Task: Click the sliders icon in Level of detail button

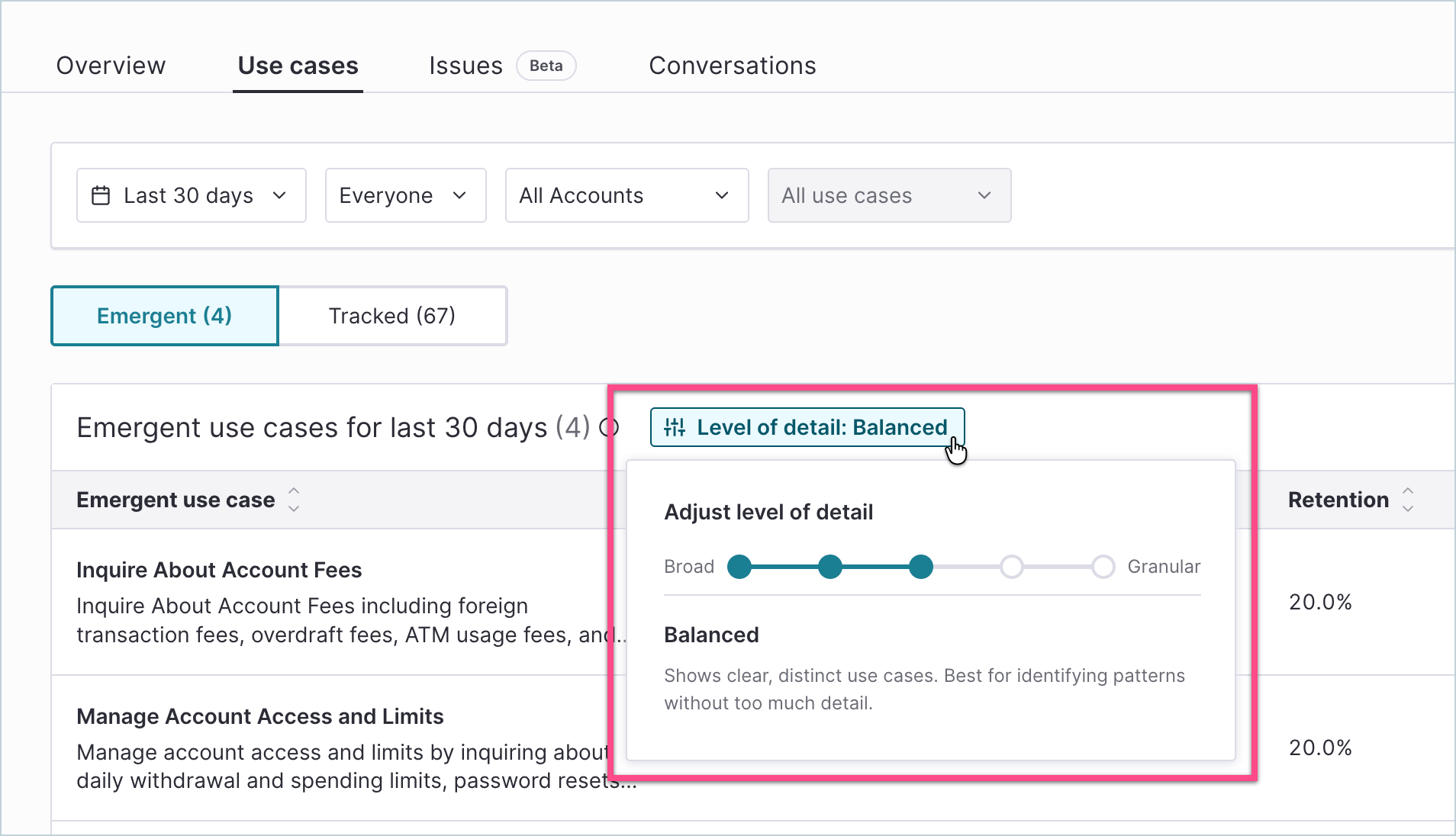Action: pos(675,427)
